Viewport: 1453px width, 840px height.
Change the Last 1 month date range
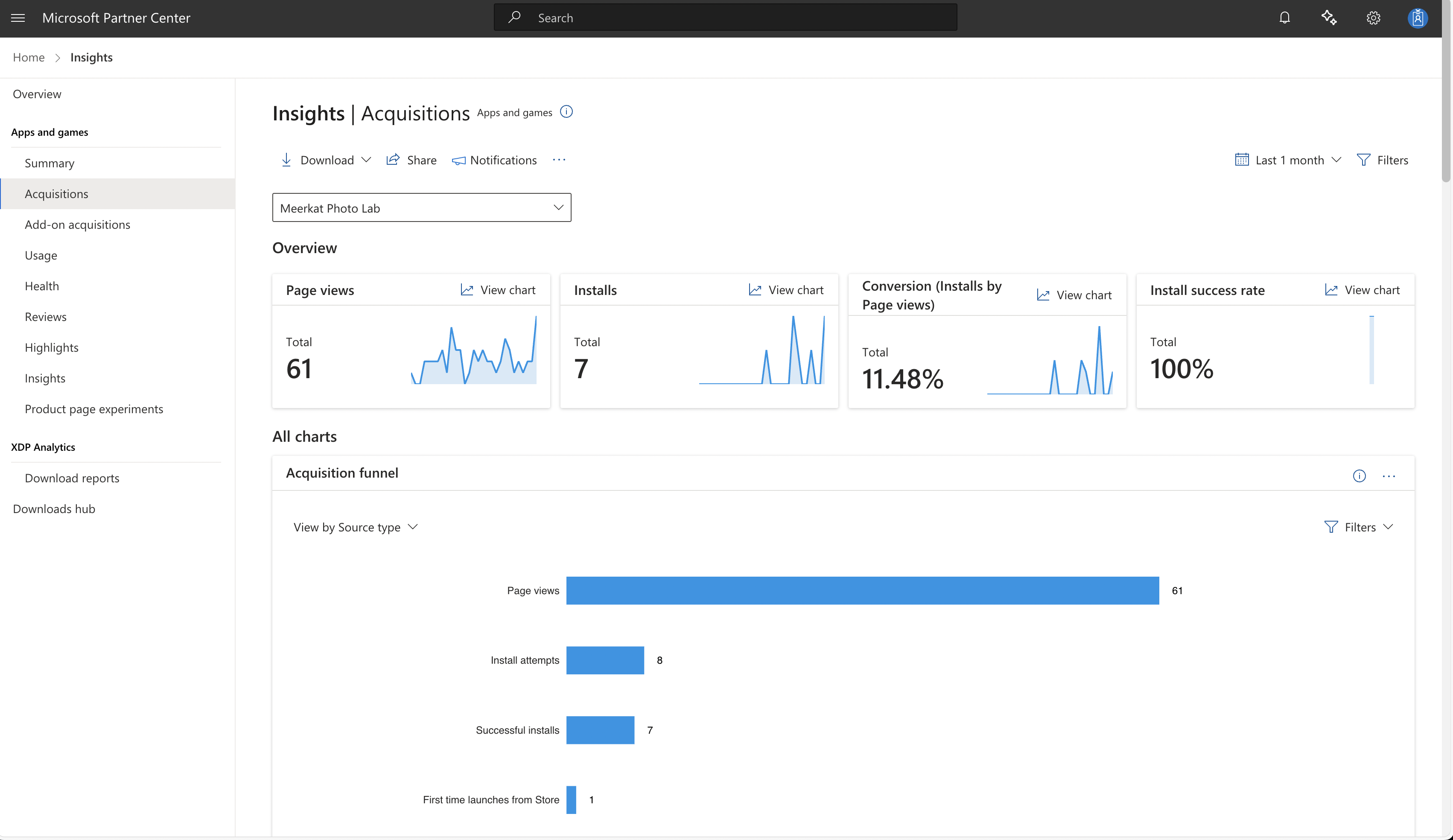coord(1288,160)
